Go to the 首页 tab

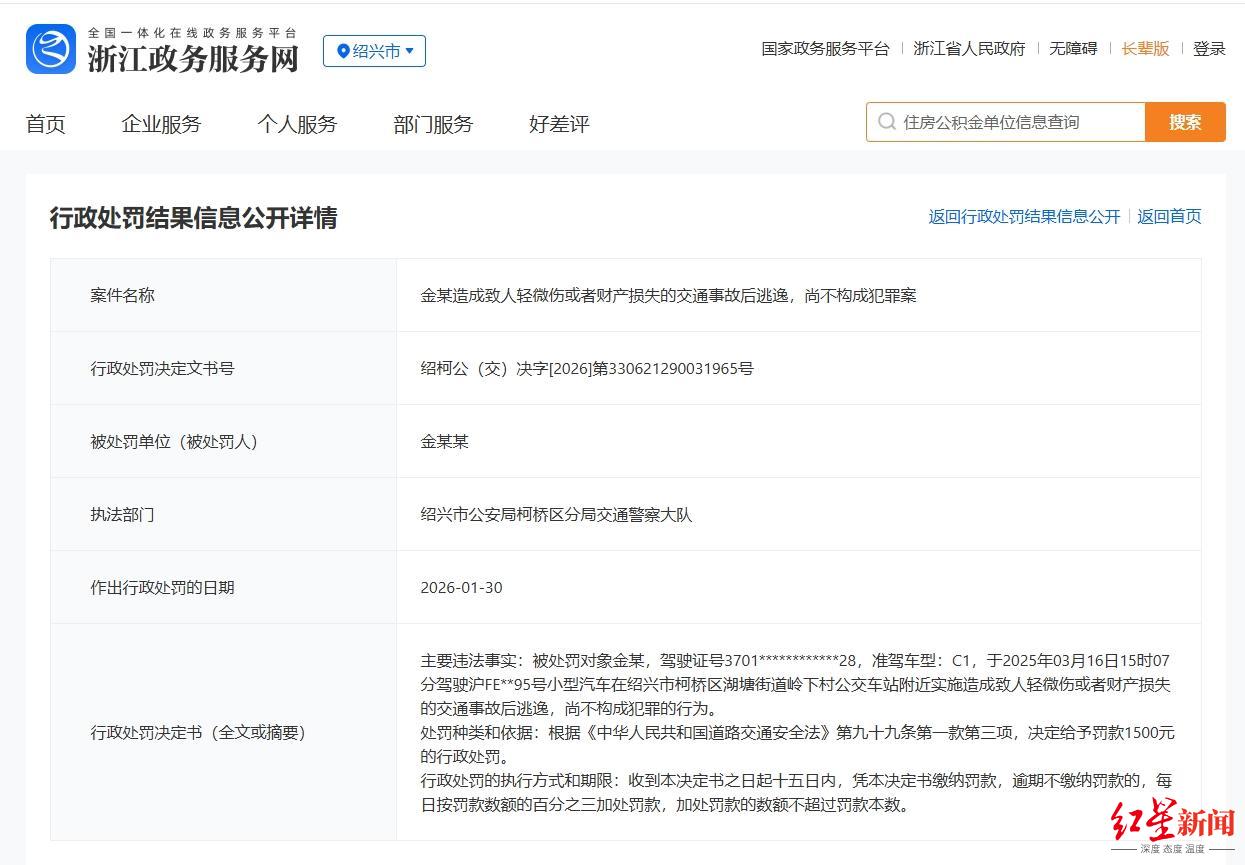(45, 124)
